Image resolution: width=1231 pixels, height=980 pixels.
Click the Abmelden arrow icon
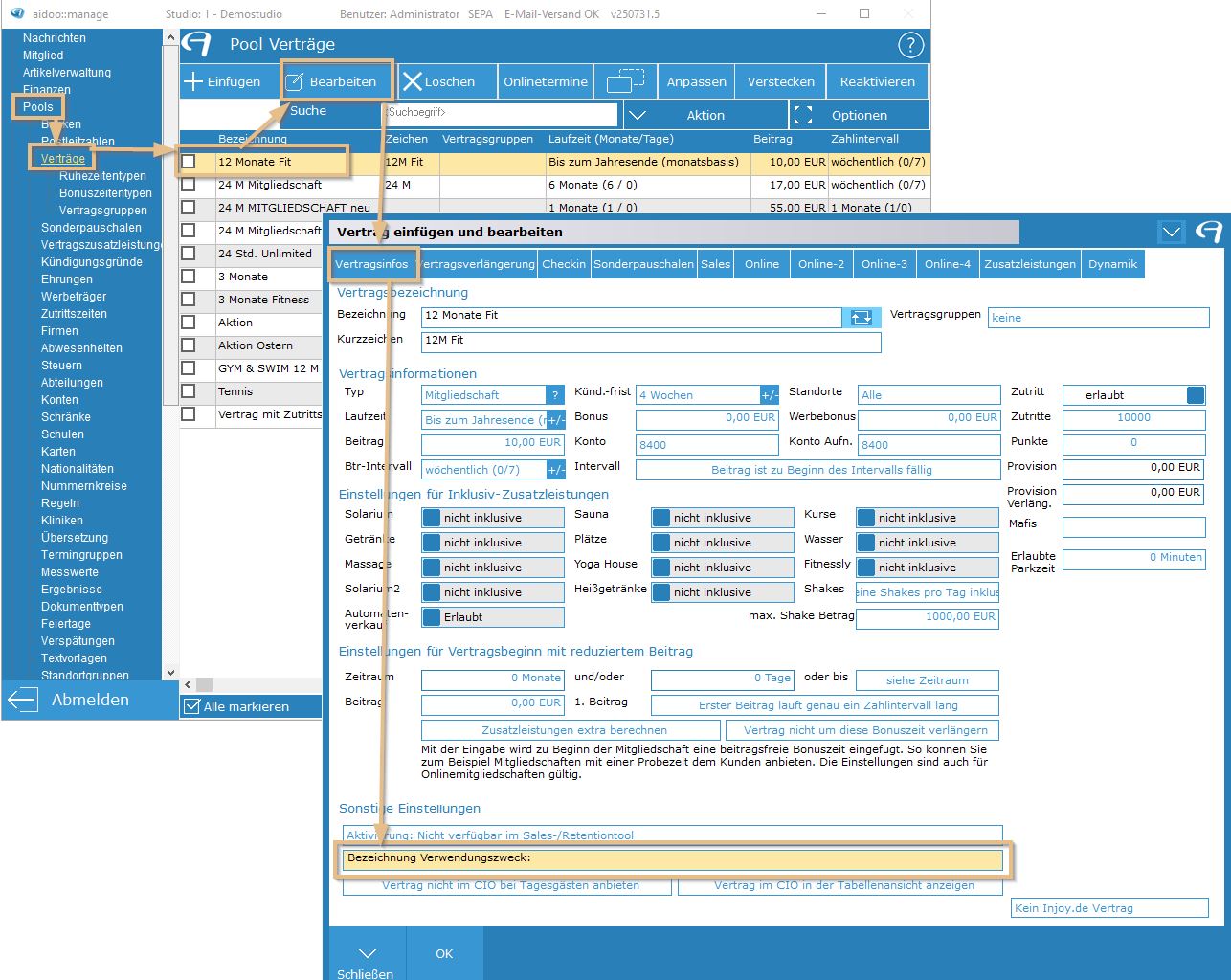point(22,700)
